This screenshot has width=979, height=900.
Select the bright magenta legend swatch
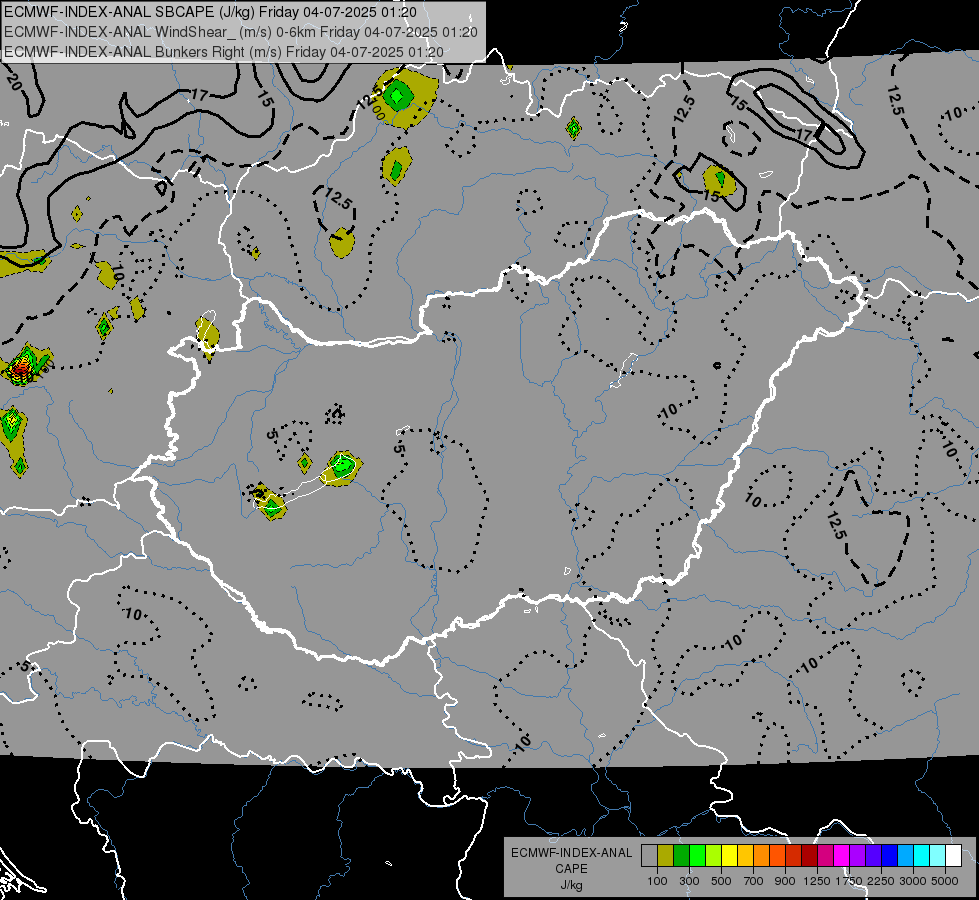(842, 855)
